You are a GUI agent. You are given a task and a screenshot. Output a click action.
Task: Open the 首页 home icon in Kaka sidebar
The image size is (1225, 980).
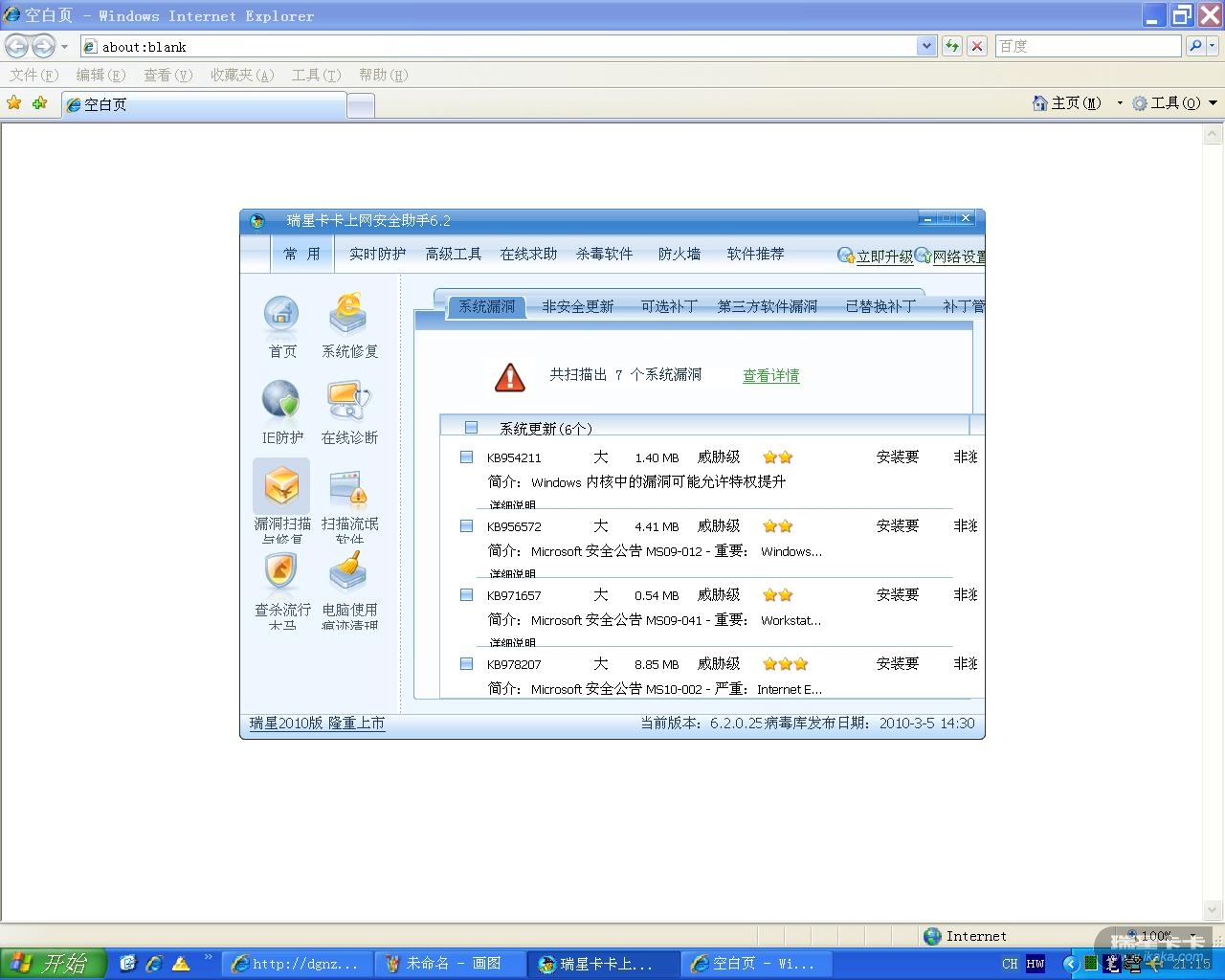tap(281, 315)
